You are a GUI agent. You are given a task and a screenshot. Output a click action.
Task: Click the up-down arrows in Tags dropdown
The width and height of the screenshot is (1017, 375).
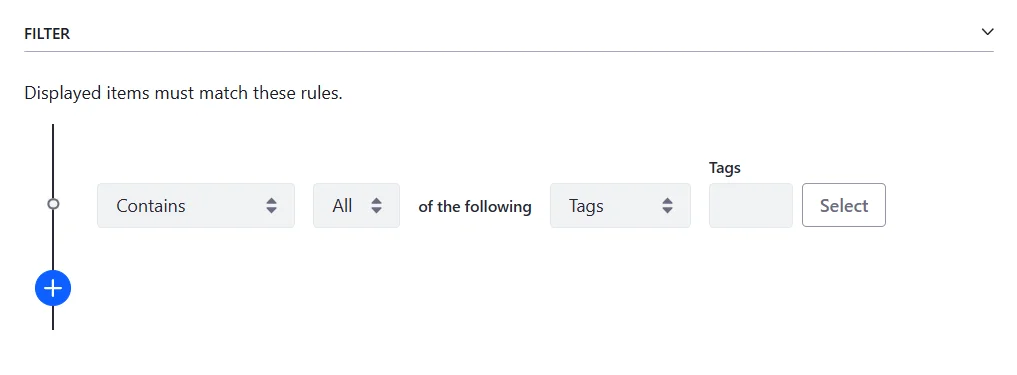pos(667,206)
